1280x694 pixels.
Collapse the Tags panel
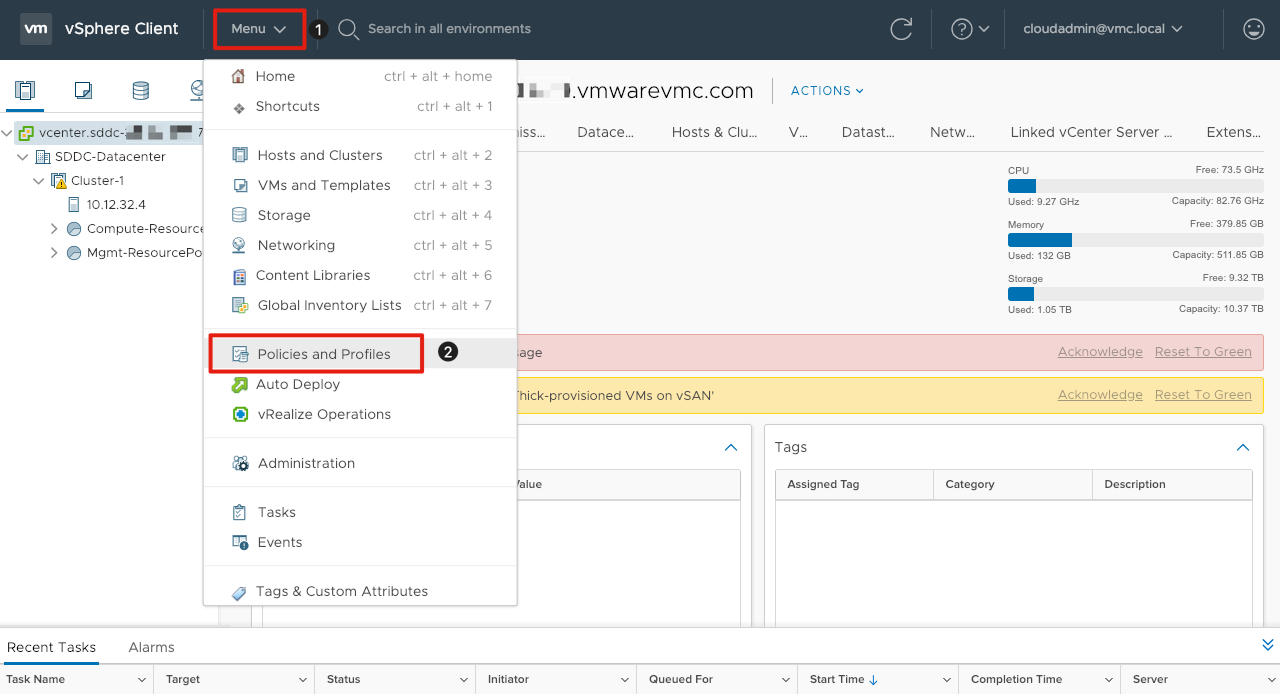[1242, 447]
